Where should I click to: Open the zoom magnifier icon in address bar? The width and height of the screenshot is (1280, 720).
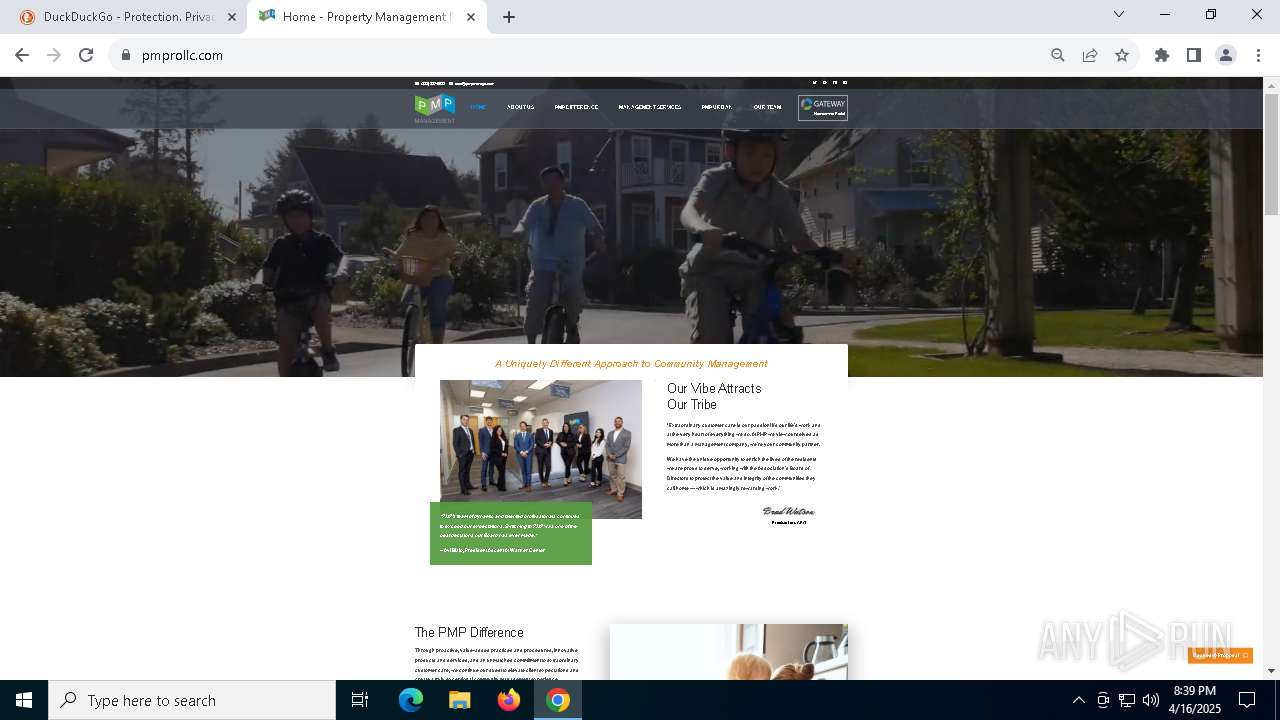1057,55
